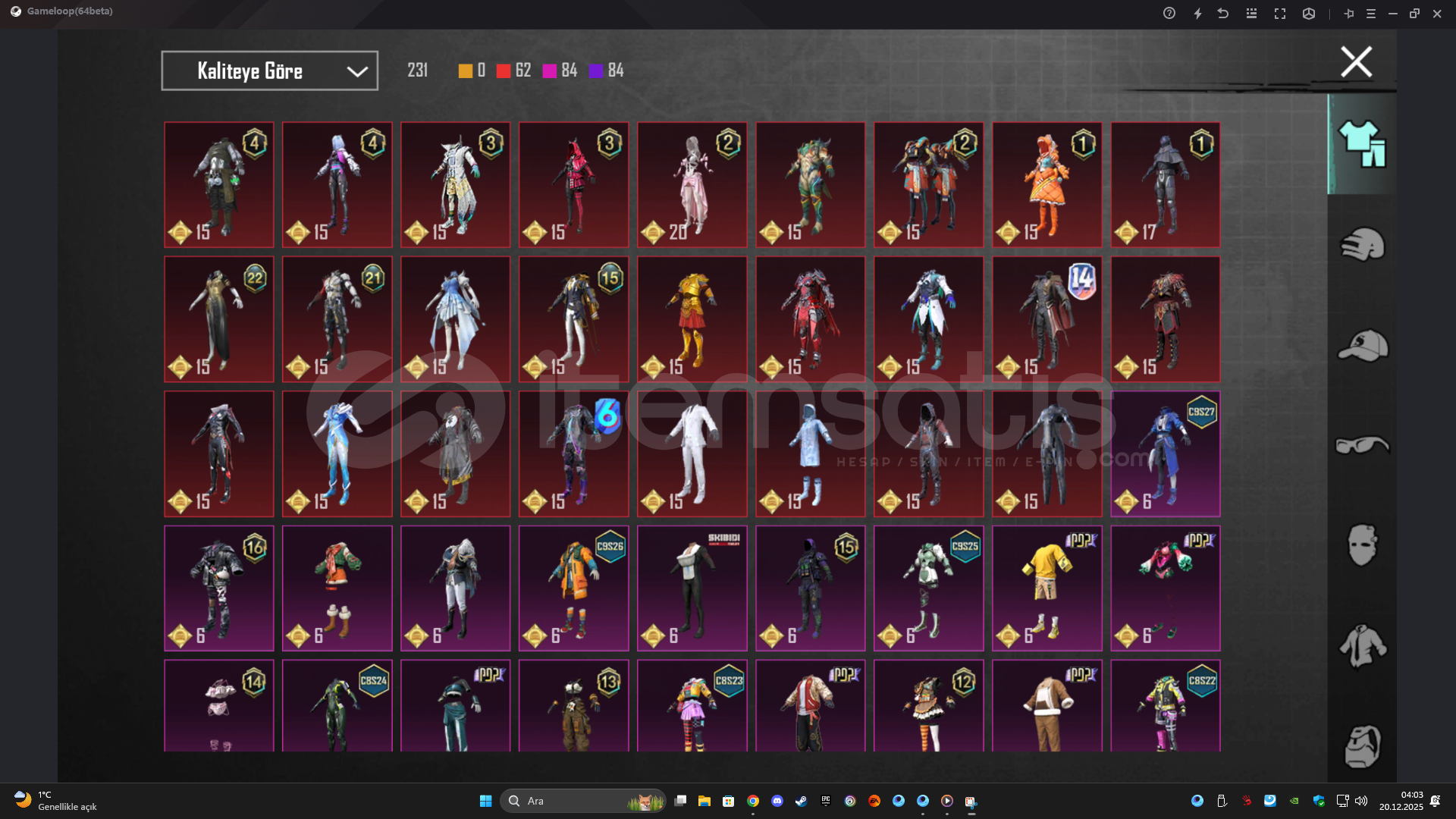Viewport: 1456px width, 819px height.
Task: Open the sunglasses category icon
Action: point(1362,445)
